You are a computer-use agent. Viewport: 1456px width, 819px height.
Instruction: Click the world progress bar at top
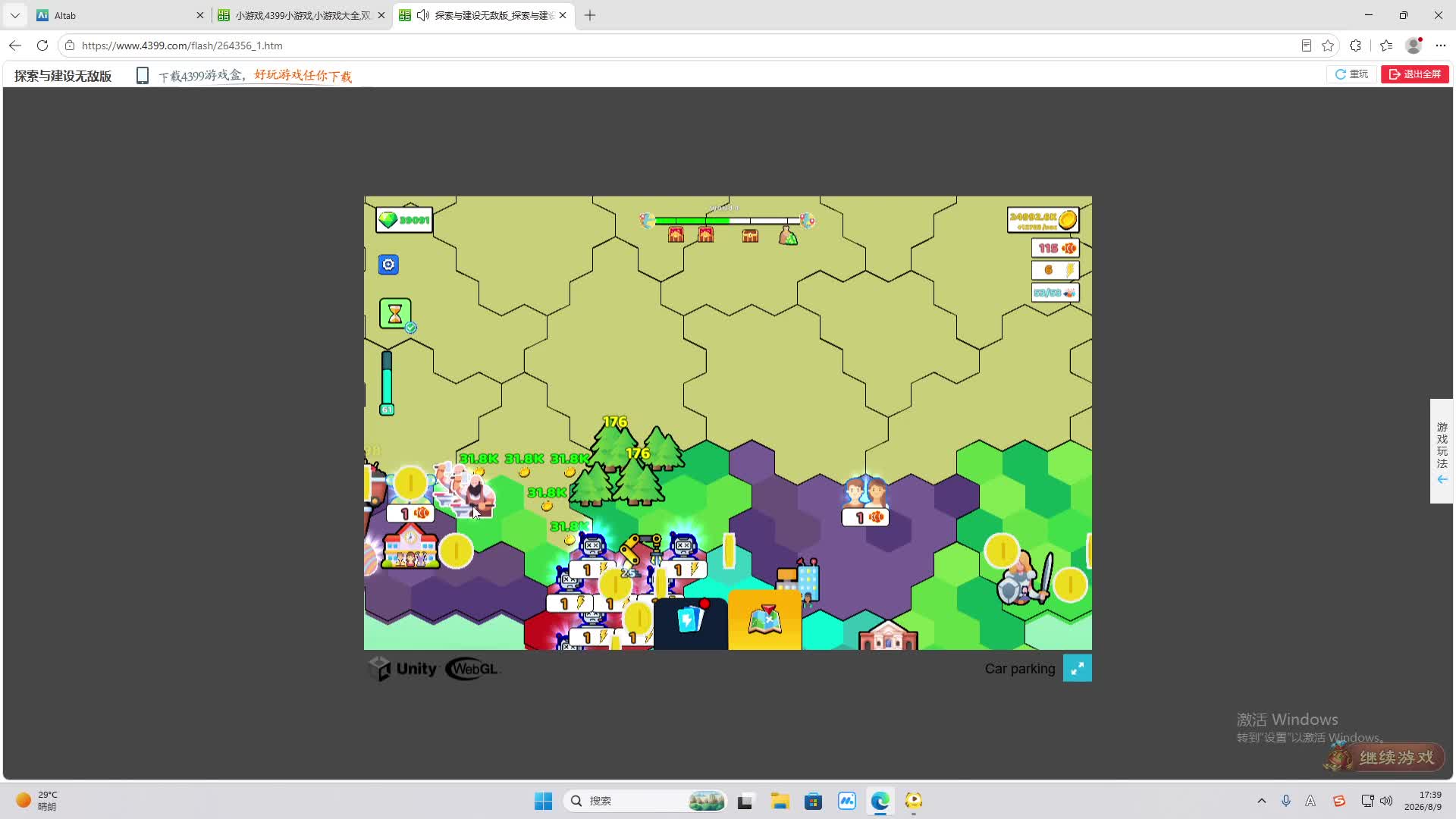point(726,221)
